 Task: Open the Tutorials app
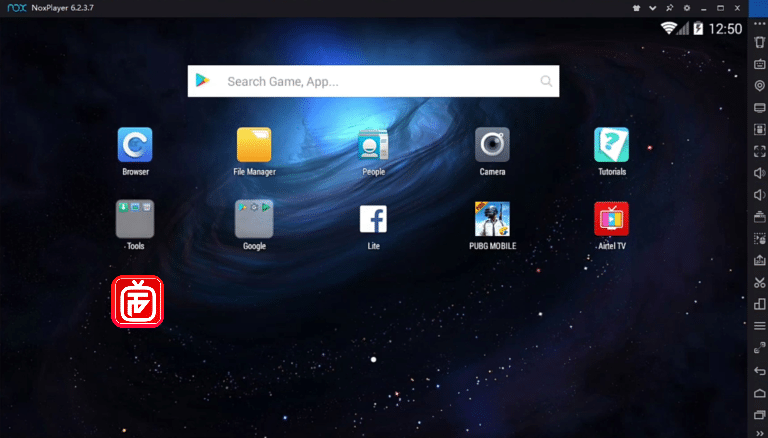(611, 145)
